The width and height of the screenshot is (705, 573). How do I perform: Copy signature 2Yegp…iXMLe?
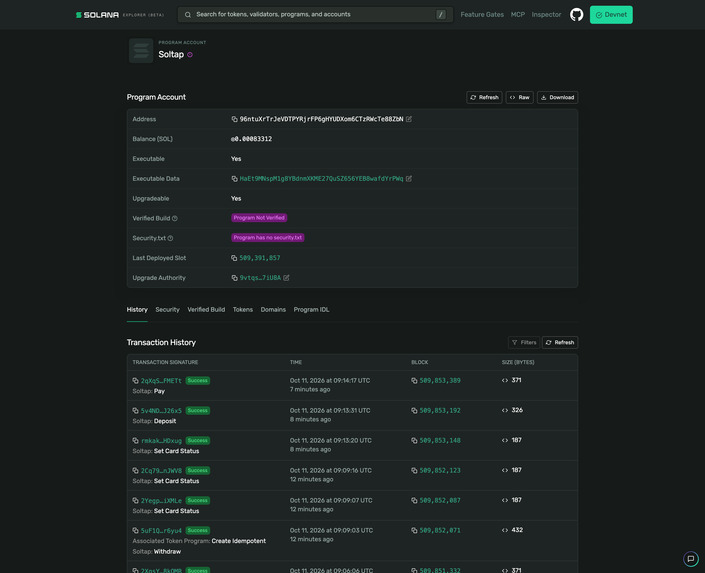[135, 501]
